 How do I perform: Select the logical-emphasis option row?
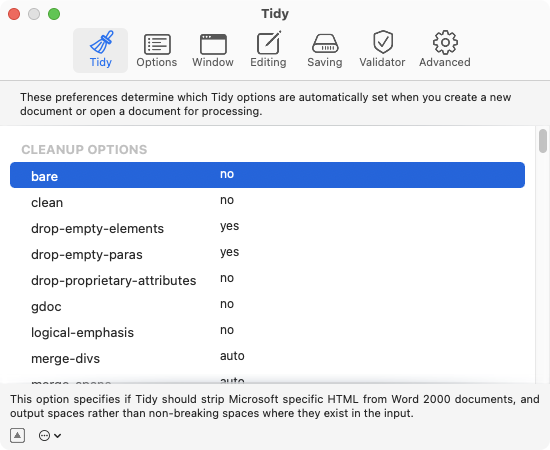[x=267, y=332]
